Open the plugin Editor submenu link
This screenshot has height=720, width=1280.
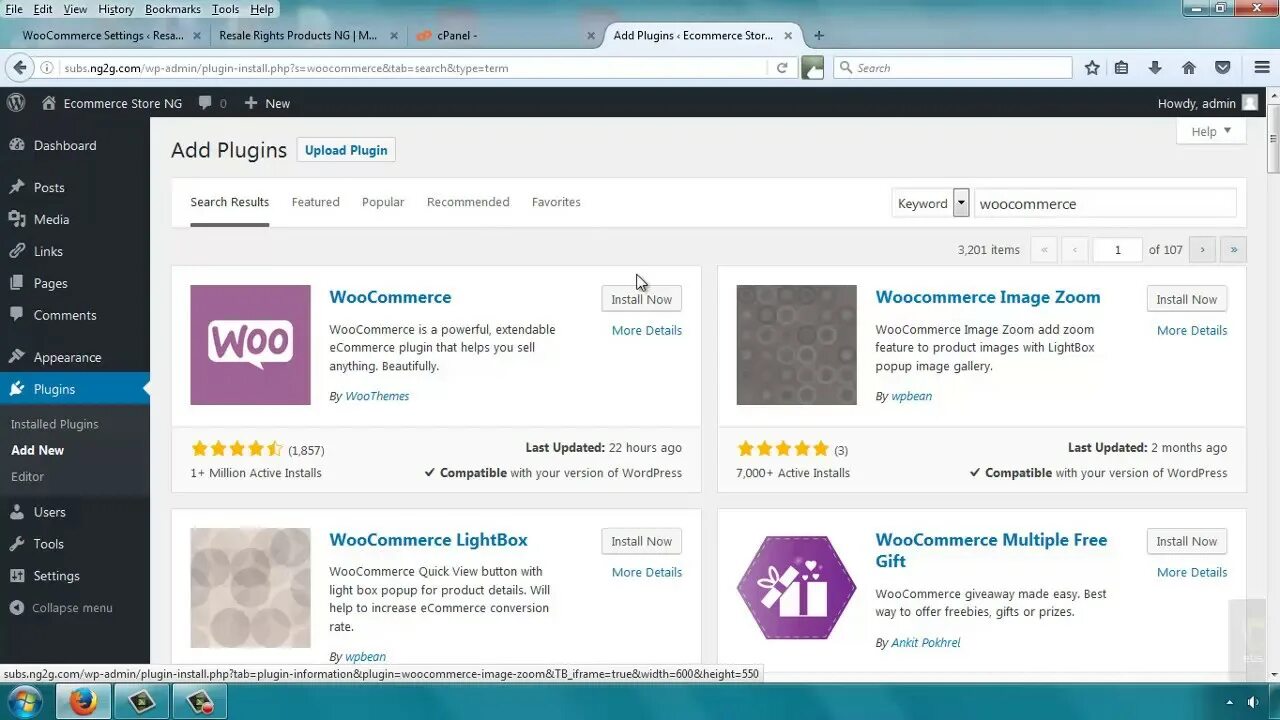click(28, 477)
